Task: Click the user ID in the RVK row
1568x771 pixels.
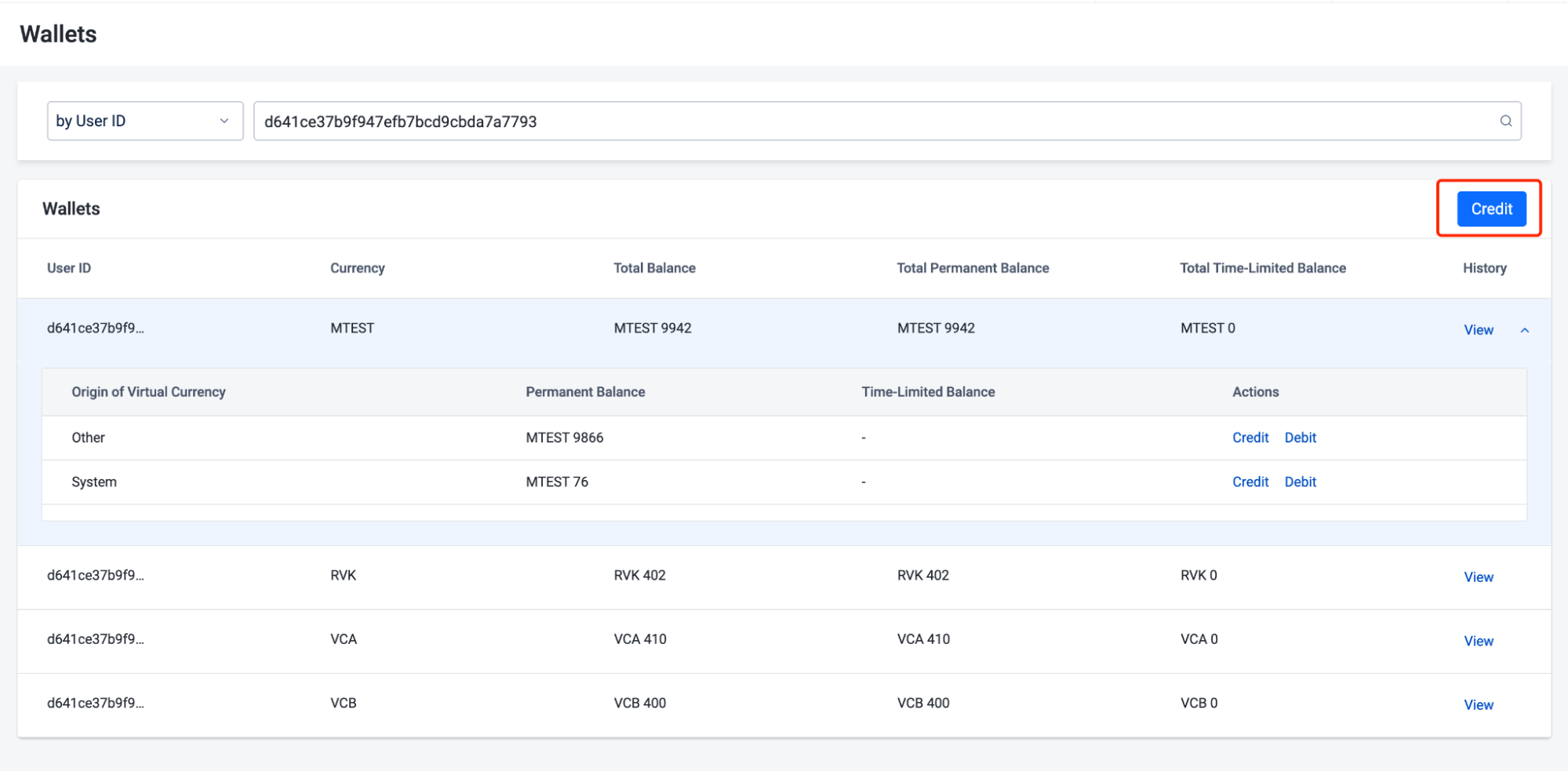Action: point(96,575)
